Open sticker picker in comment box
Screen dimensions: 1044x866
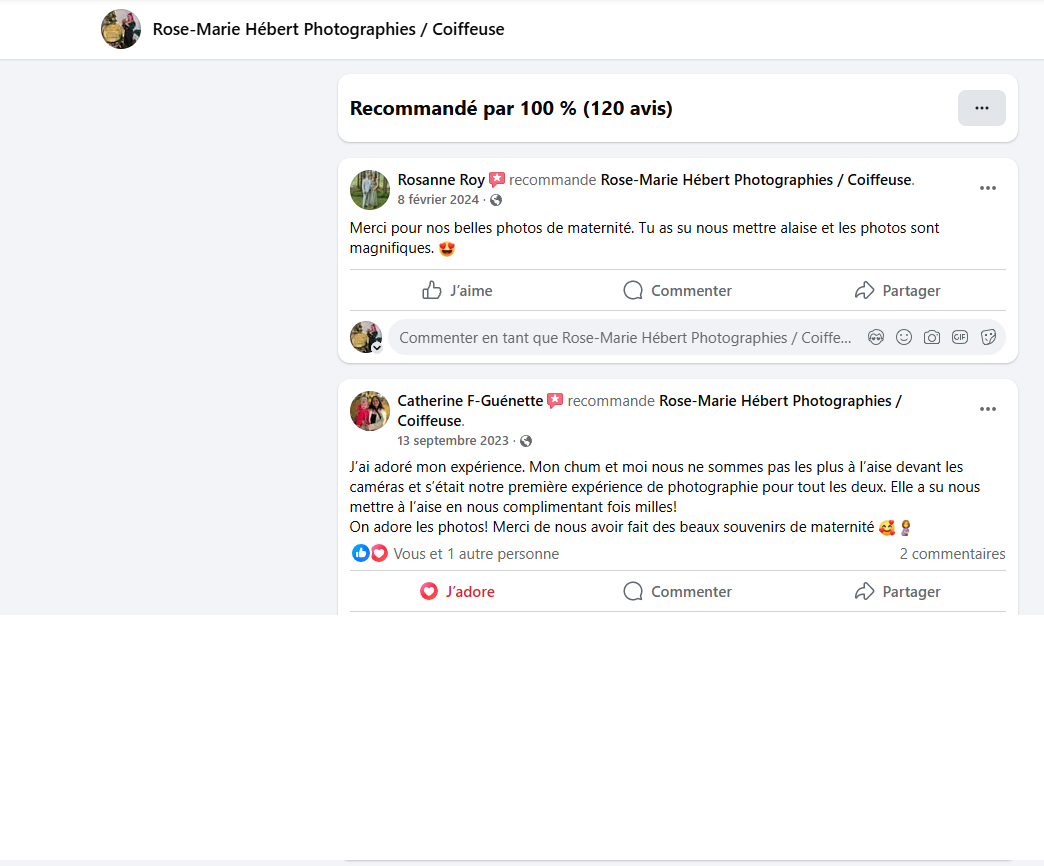point(988,337)
